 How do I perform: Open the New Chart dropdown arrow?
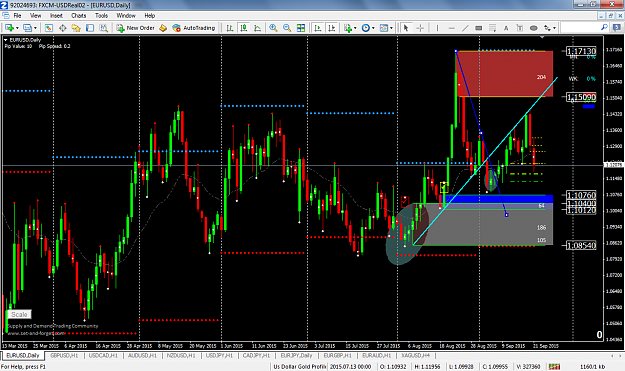point(17,28)
